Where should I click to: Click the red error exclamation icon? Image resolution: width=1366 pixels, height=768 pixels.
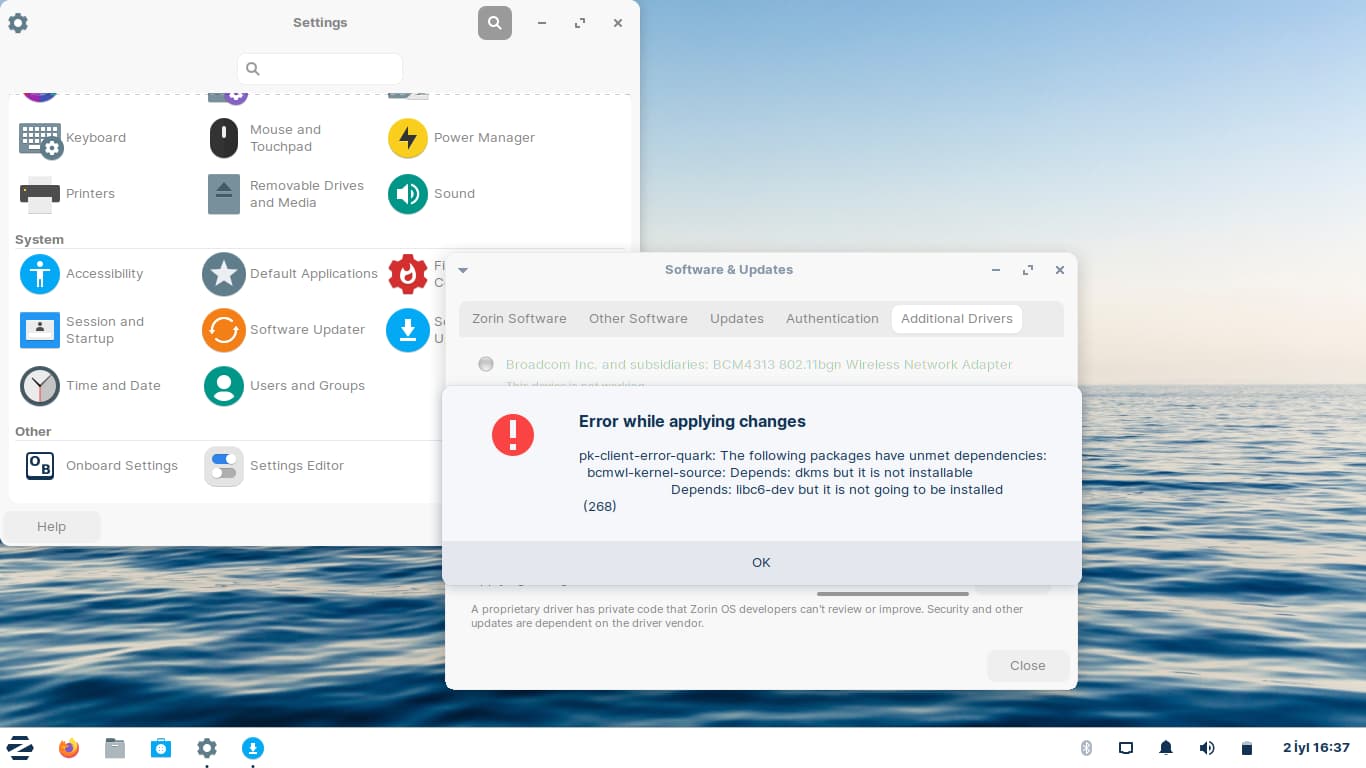[513, 434]
